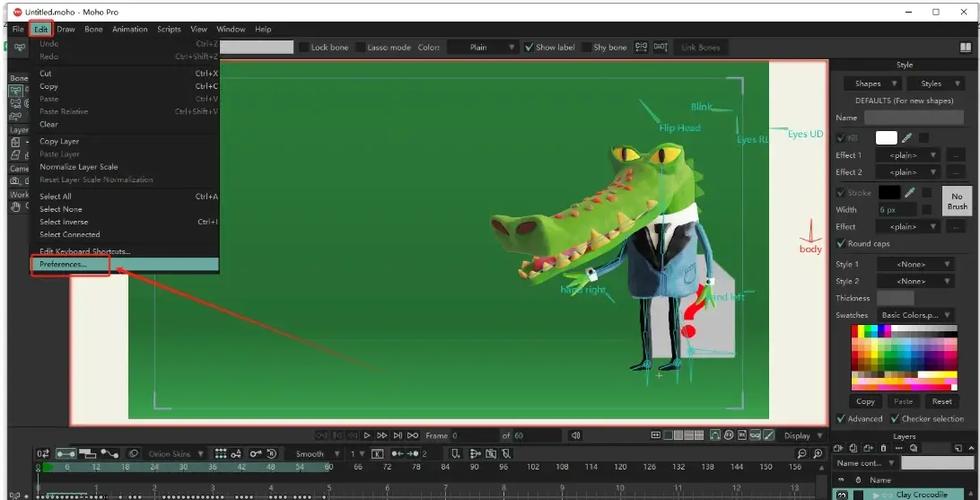The width and height of the screenshot is (980, 500).
Task: Toggle the Lock bone checkbox
Action: 304,48
